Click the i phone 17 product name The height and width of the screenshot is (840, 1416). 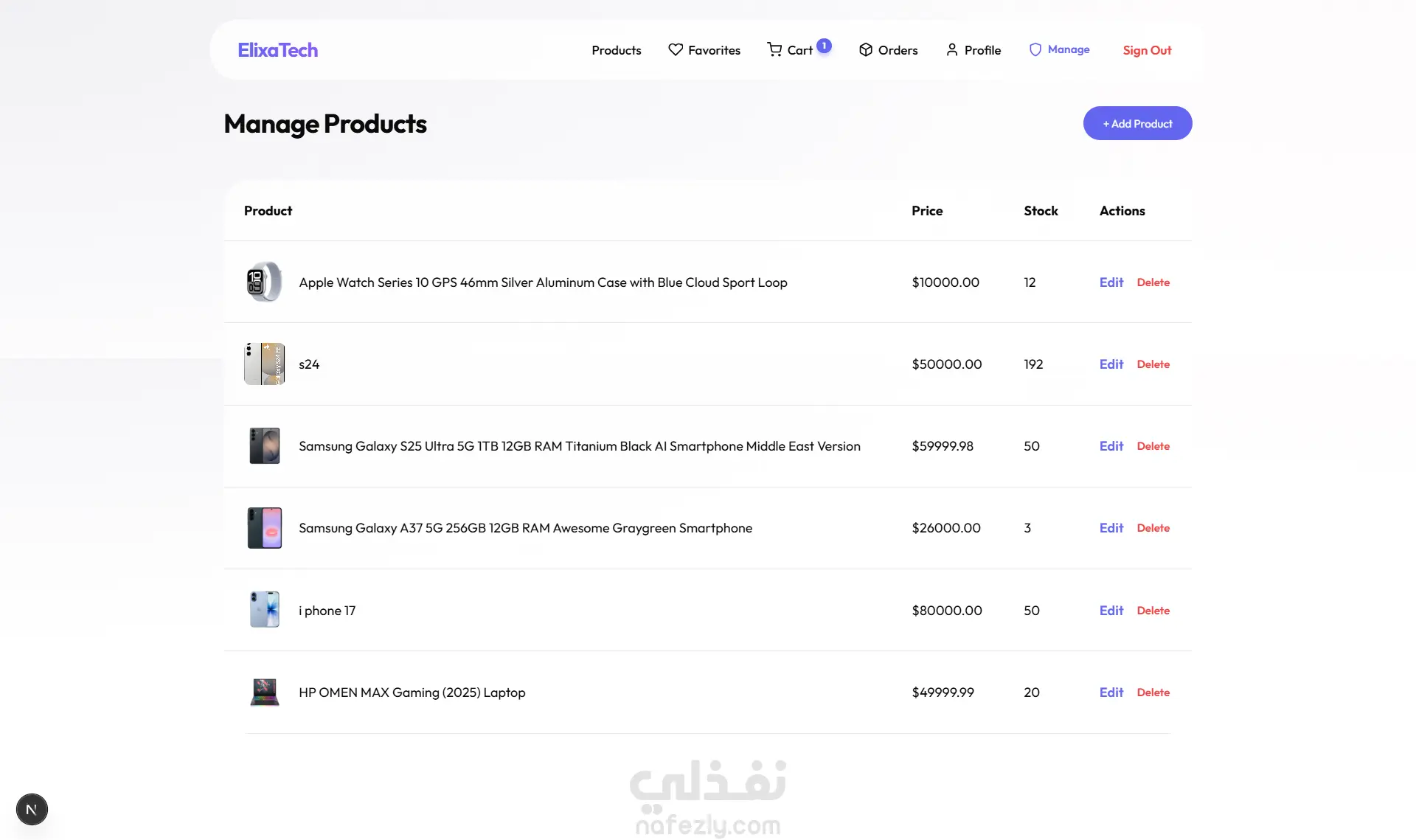coord(327,611)
